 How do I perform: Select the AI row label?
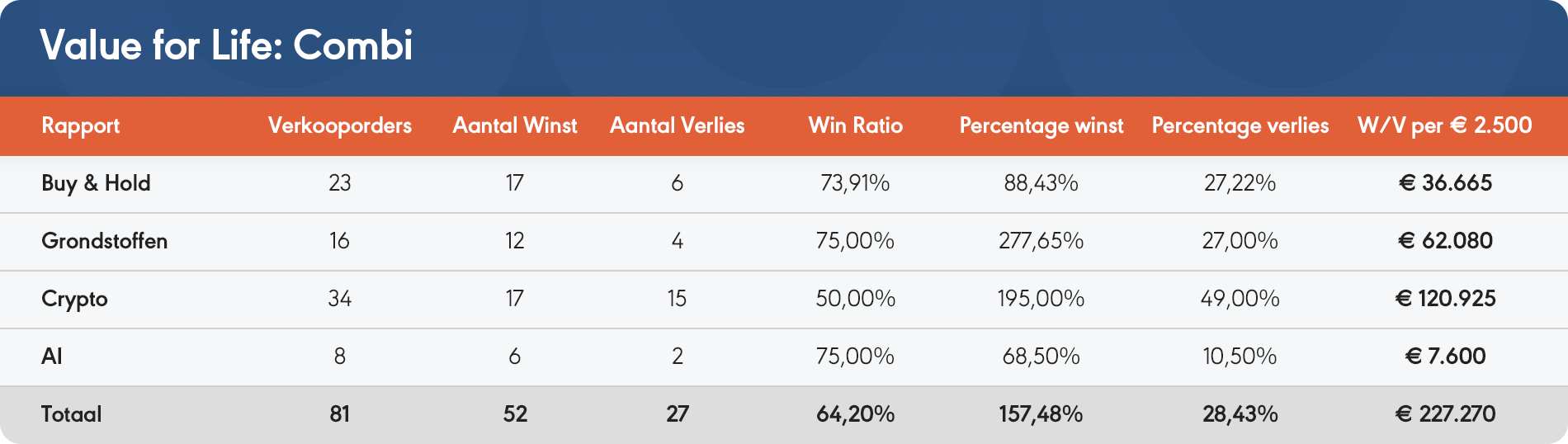coord(52,357)
